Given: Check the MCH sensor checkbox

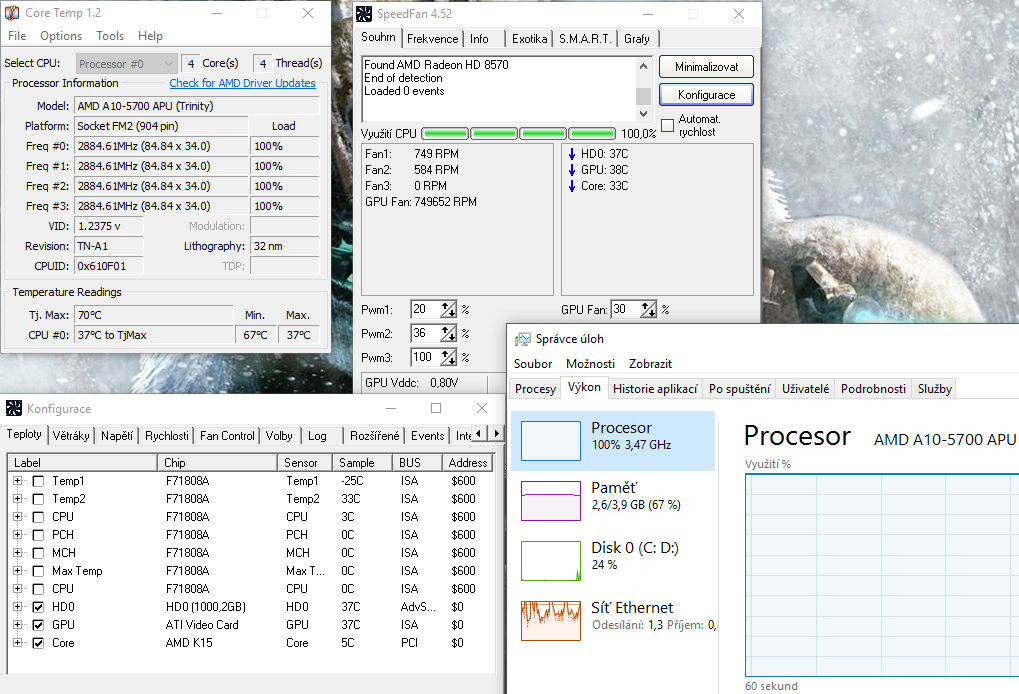Looking at the screenshot, I should point(38,553).
